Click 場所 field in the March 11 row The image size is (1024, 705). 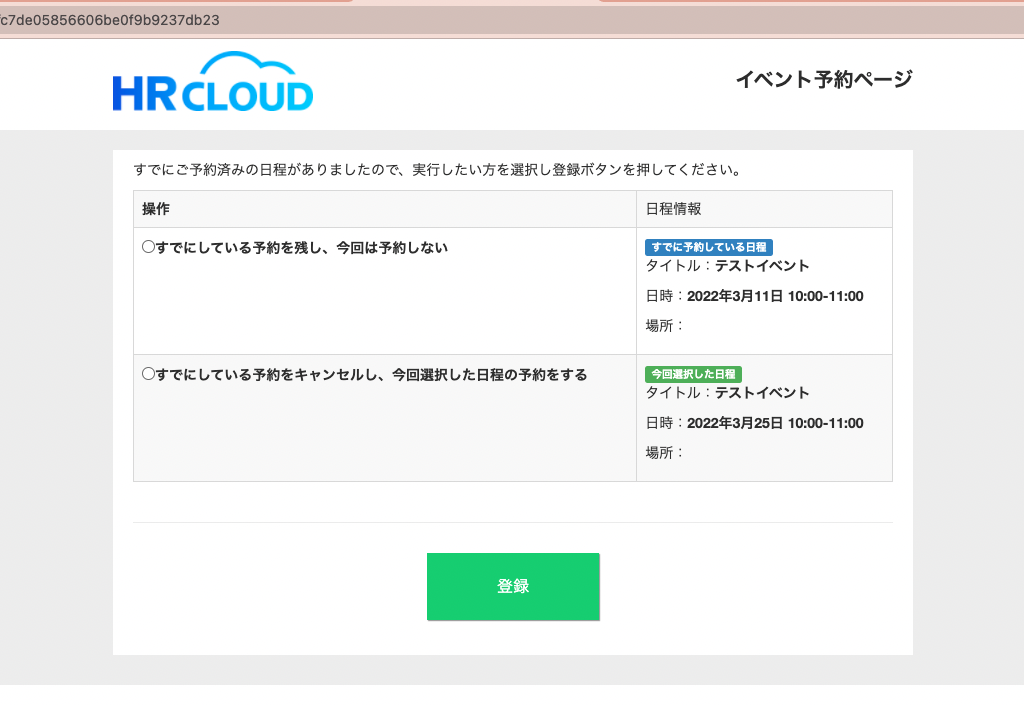pyautogui.click(x=664, y=325)
